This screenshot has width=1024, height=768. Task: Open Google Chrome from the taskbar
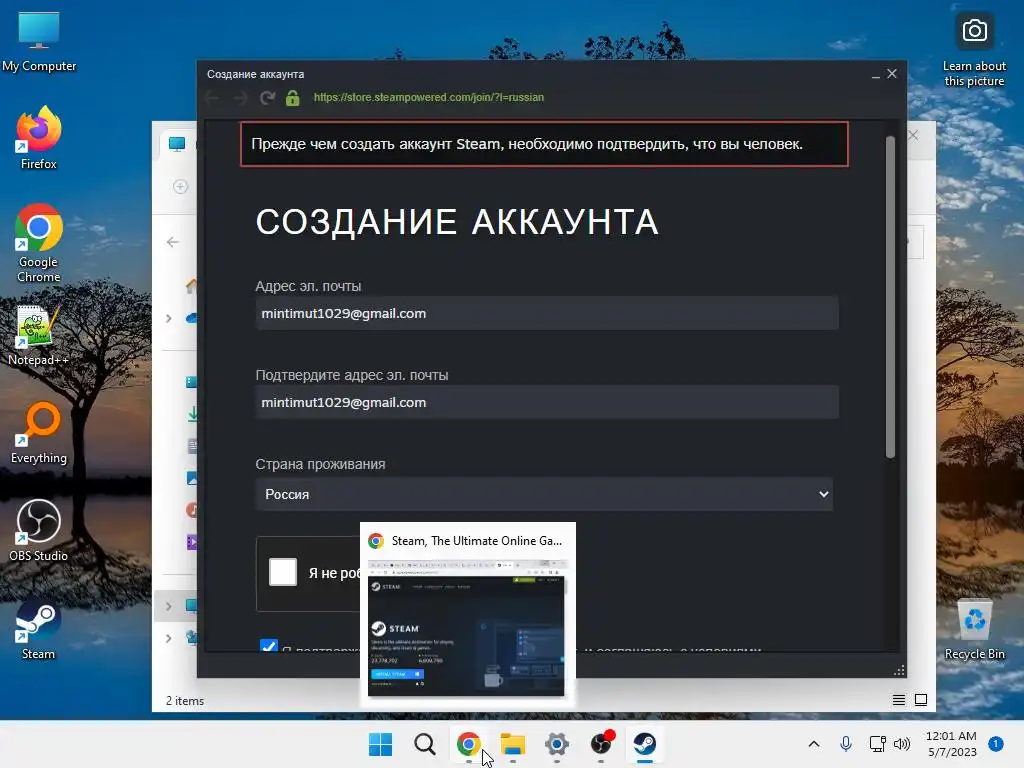pyautogui.click(x=468, y=743)
